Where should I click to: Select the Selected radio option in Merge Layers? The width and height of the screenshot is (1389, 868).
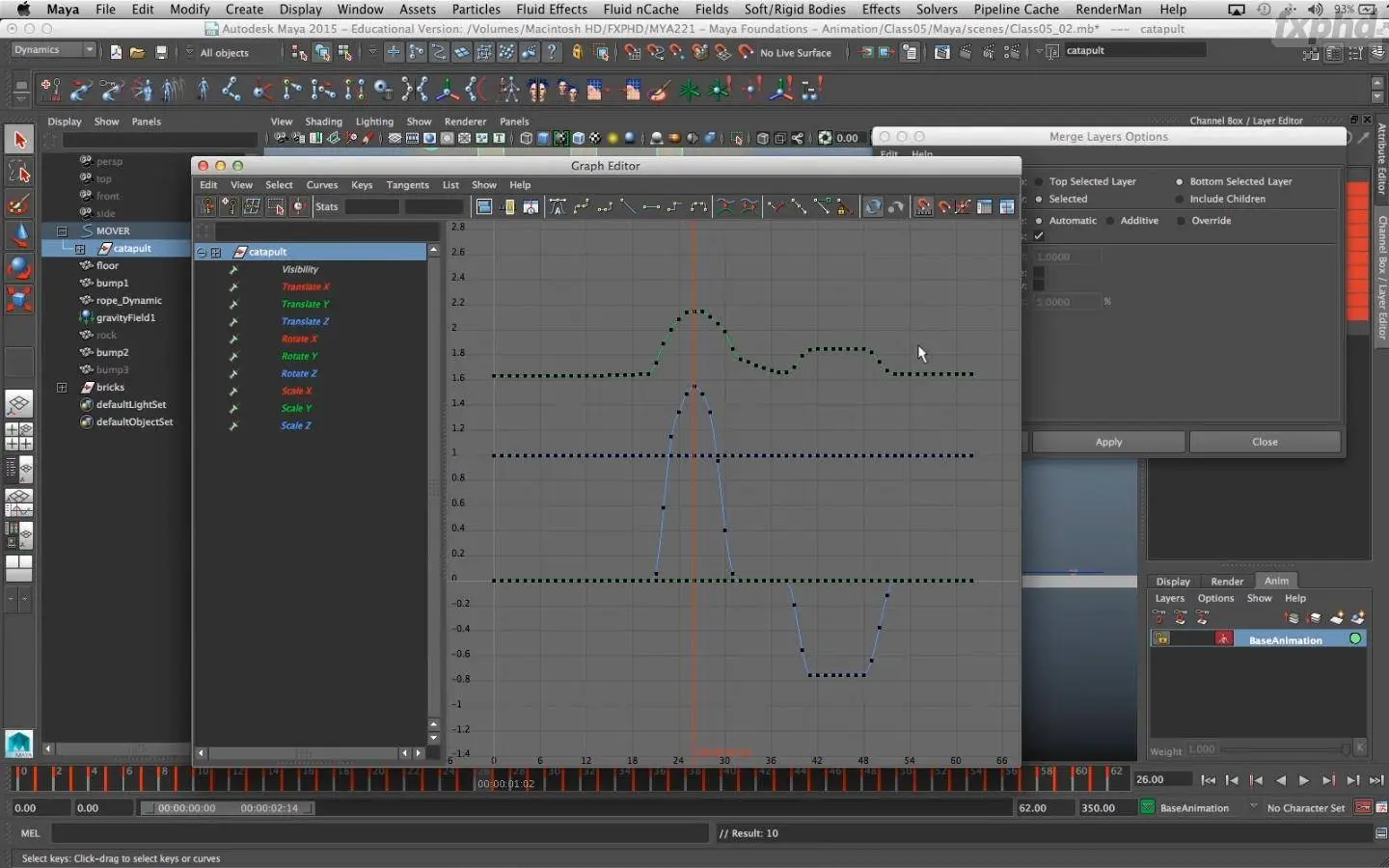pos(1039,199)
